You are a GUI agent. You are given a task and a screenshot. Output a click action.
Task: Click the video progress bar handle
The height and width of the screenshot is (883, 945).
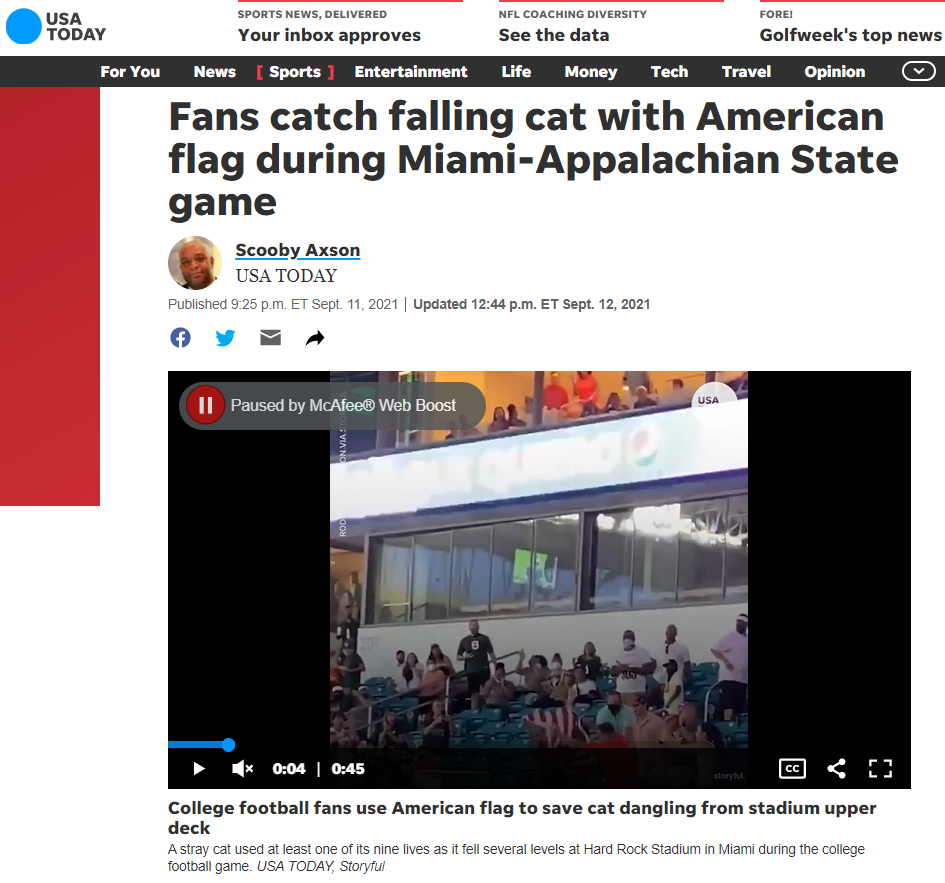click(x=228, y=744)
